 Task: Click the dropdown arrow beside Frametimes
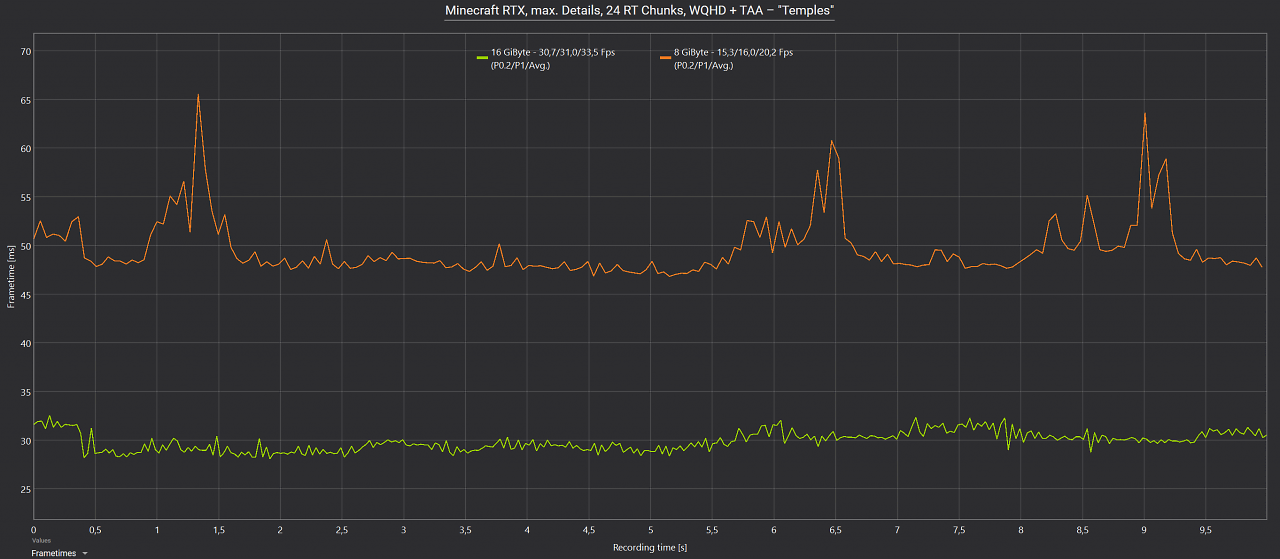[85, 552]
